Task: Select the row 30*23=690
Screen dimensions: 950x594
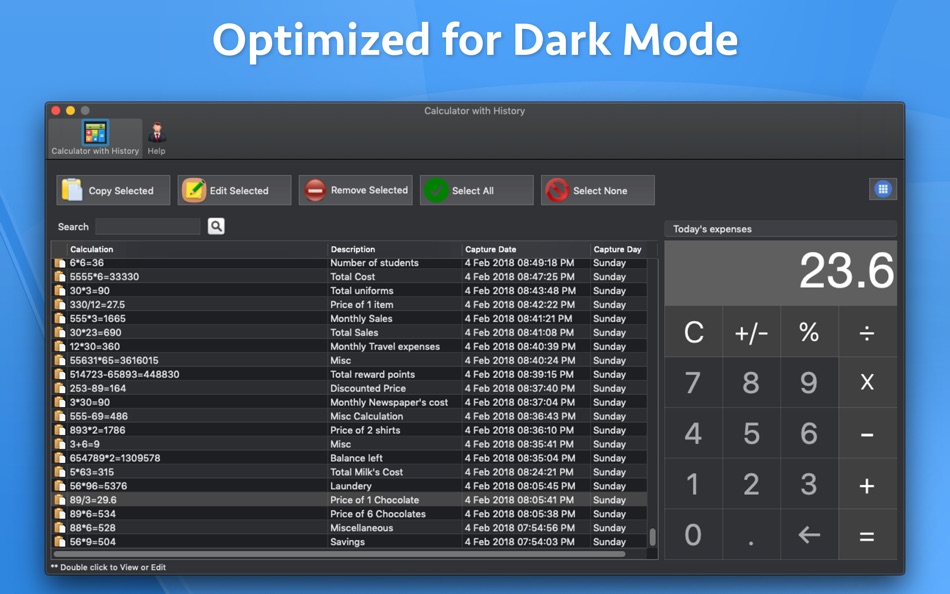Action: click(x=350, y=332)
